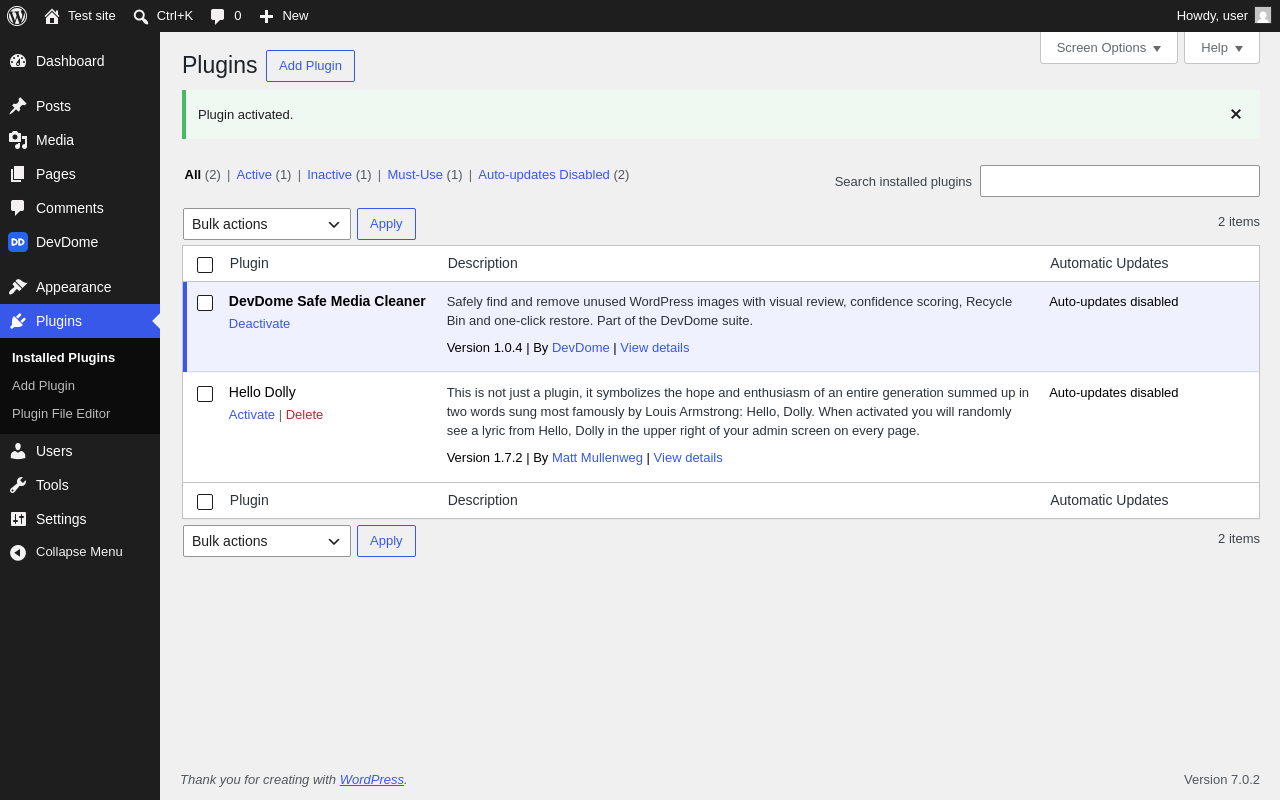Image resolution: width=1280 pixels, height=800 pixels.
Task: Open the top Bulk actions dropdown
Action: coord(267,224)
